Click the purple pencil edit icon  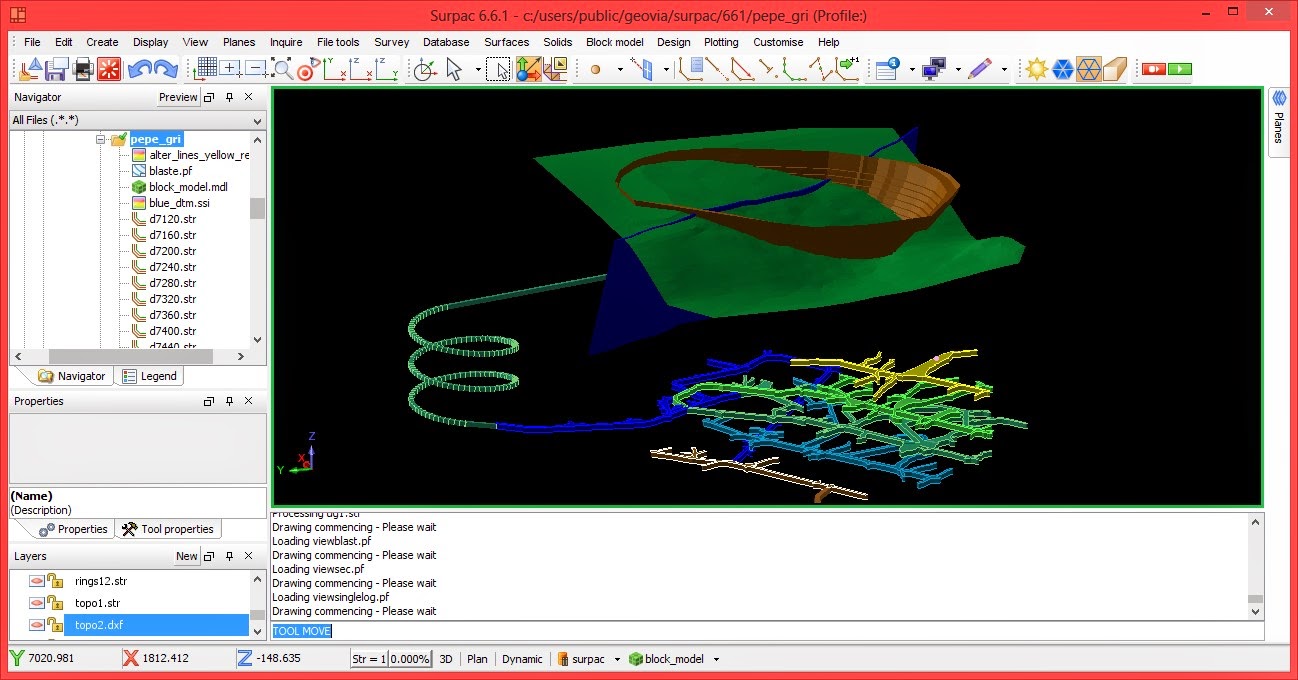tap(981, 69)
